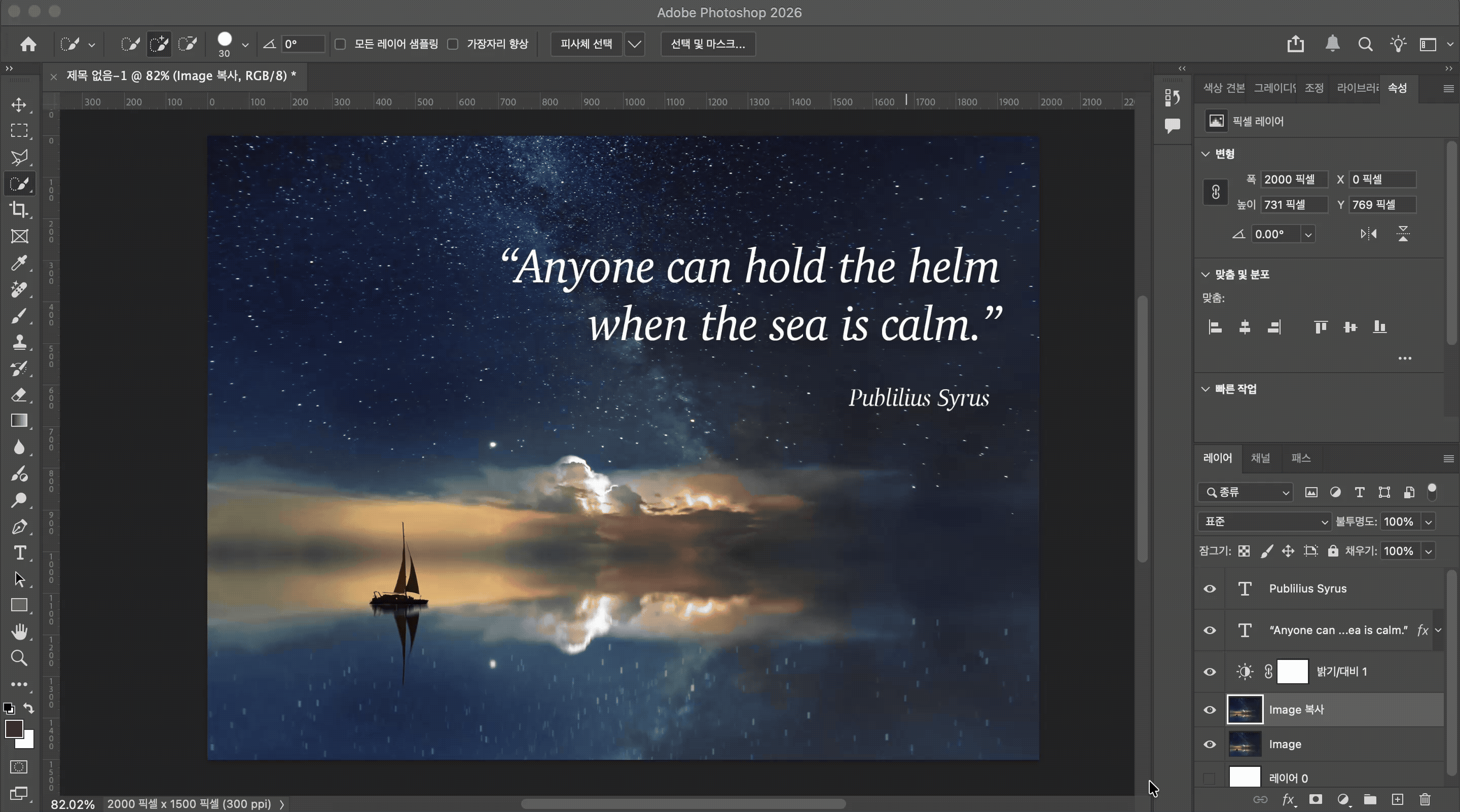Open the rotation angle dropdown in 변형

tap(1308, 235)
